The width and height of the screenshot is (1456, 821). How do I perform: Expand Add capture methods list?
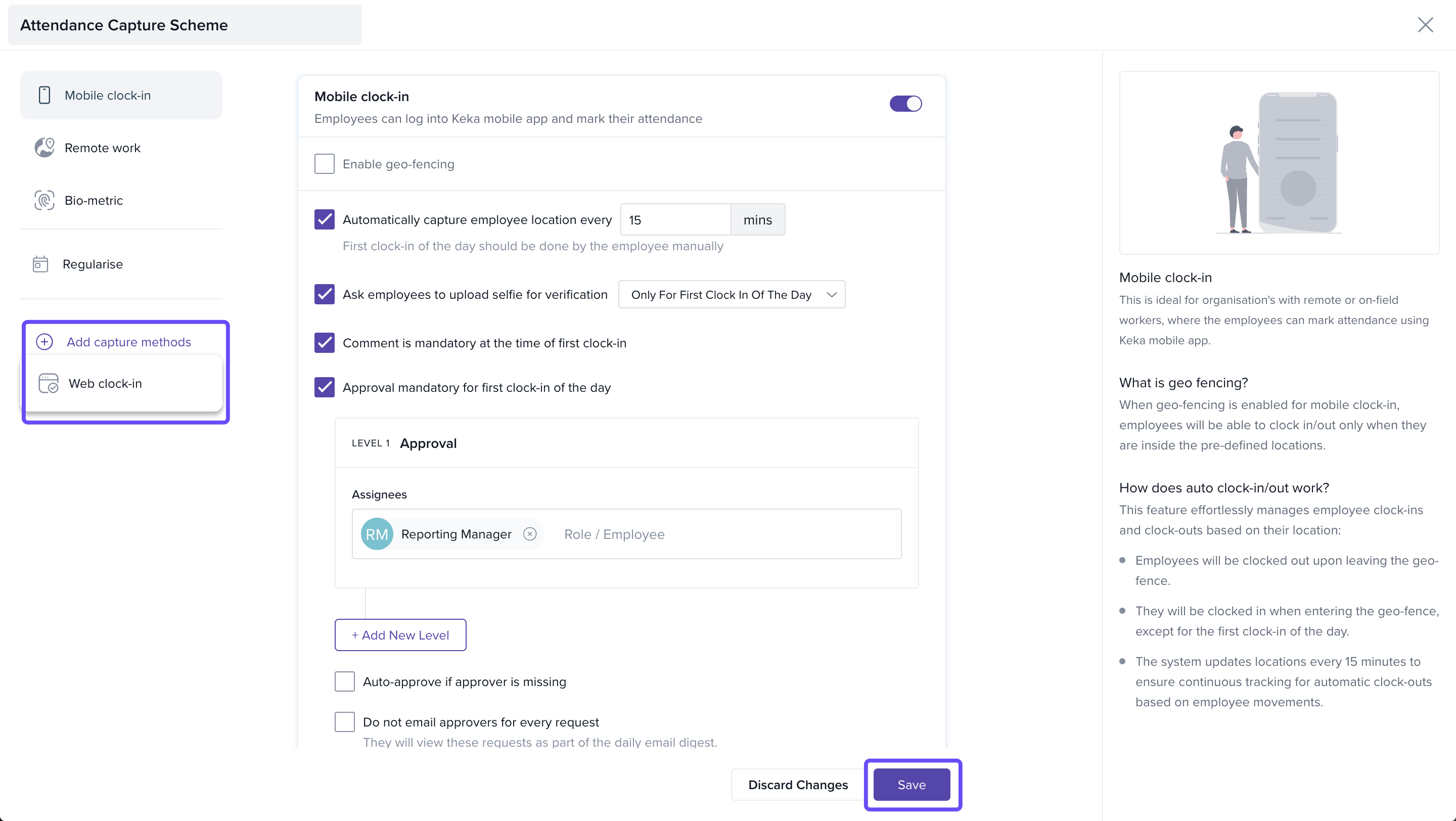pos(128,342)
